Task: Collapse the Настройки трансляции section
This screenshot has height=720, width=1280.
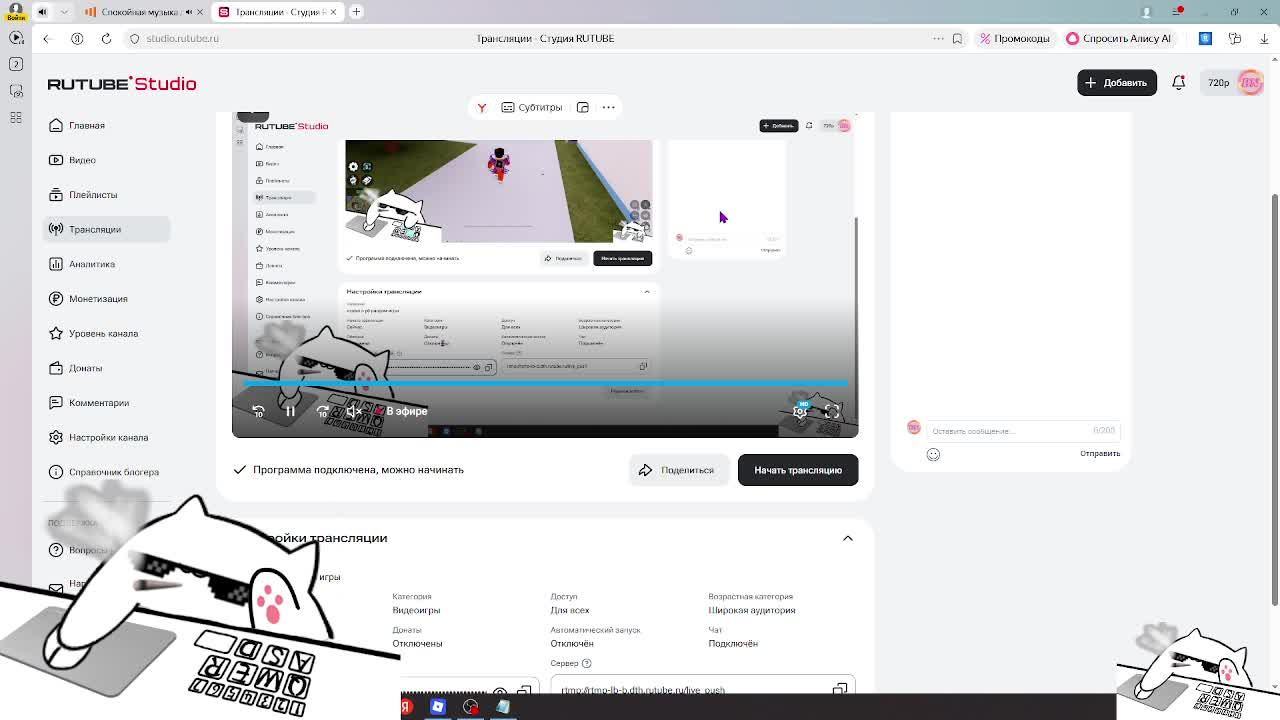Action: (848, 538)
